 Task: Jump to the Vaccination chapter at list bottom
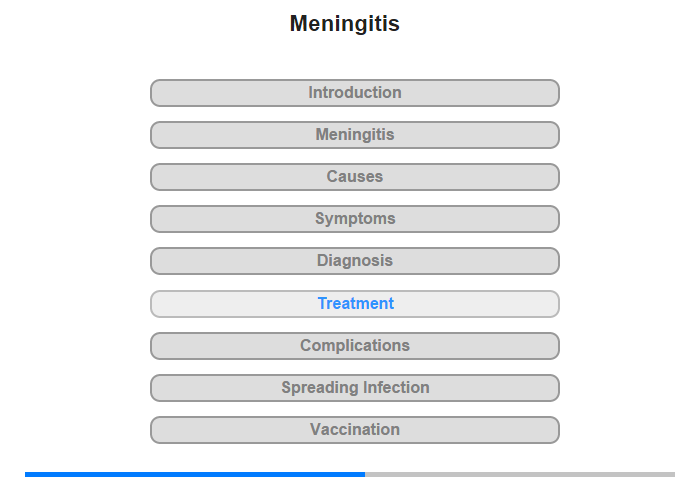pyautogui.click(x=355, y=430)
